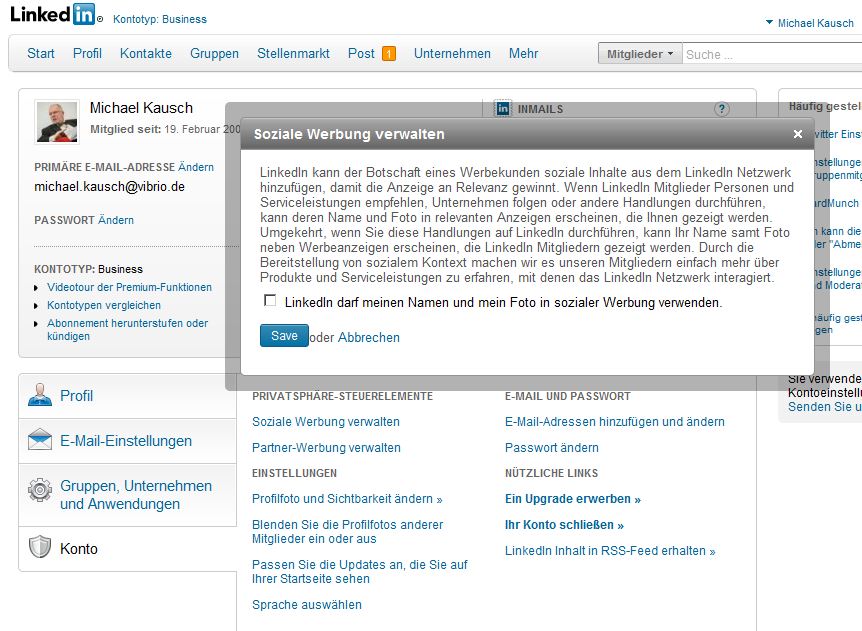This screenshot has height=631, width=862.
Task: Click the E-Mail-Einstellungen envelope icon
Action: pyautogui.click(x=40, y=441)
